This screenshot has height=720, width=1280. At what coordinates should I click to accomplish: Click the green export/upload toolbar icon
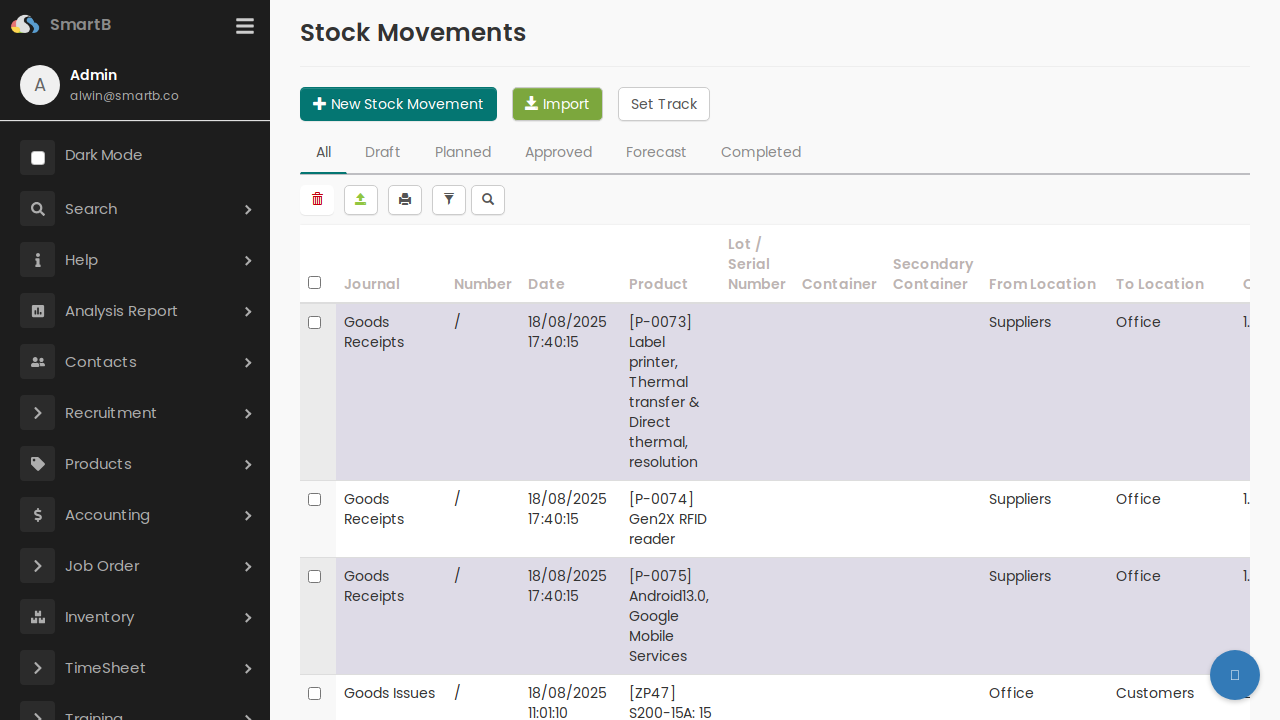point(361,200)
